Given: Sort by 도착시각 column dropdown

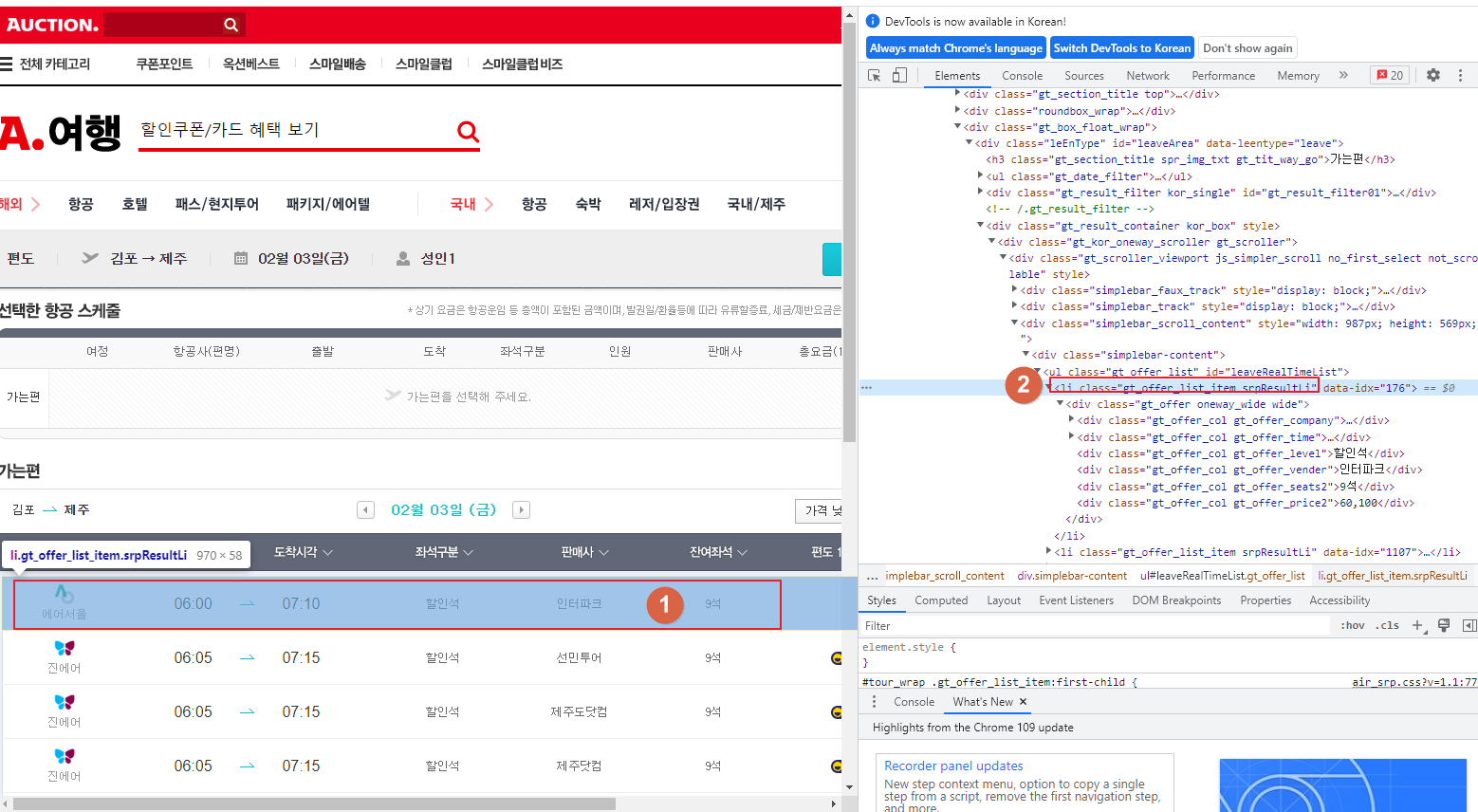Looking at the screenshot, I should tap(303, 552).
